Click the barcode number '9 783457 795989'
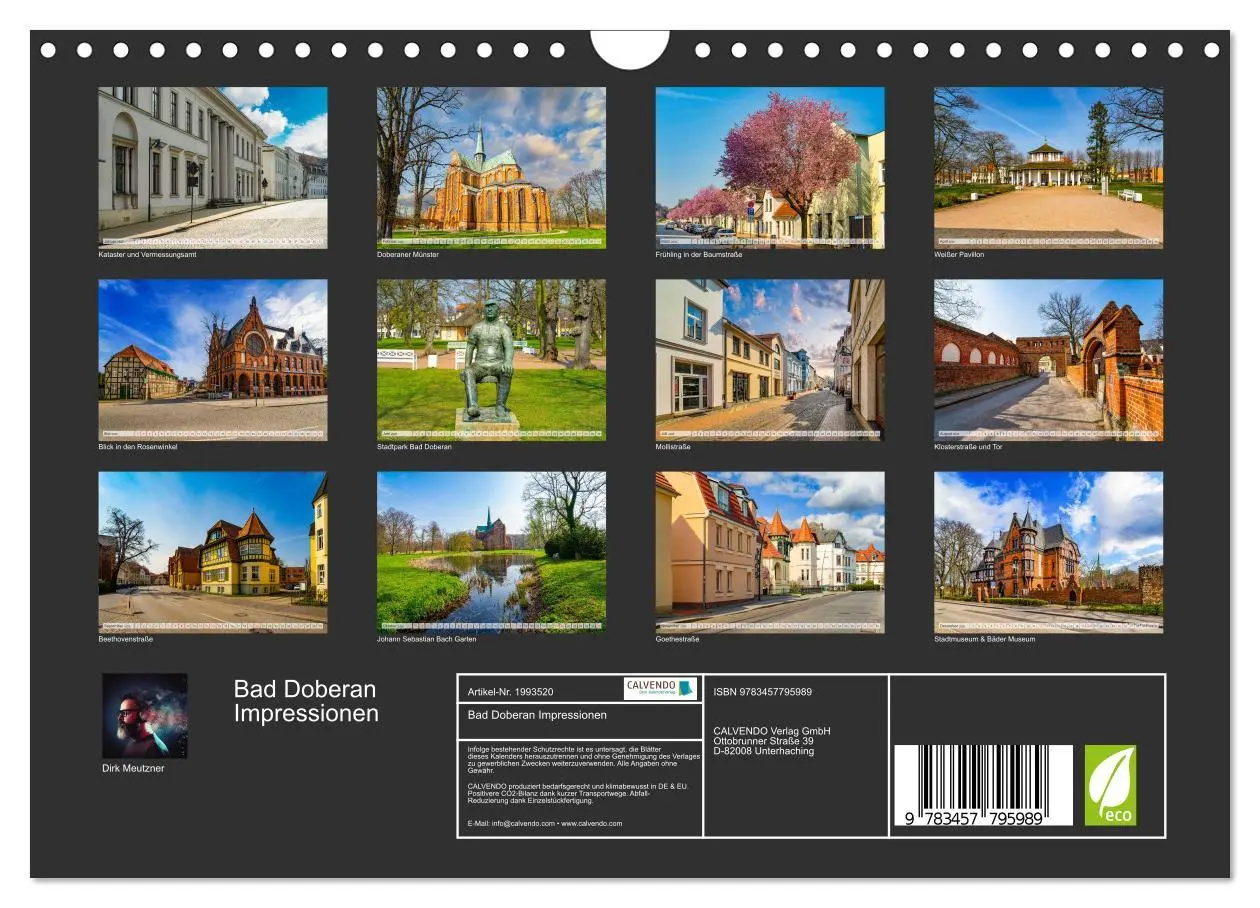1260x908 pixels. pos(975,818)
